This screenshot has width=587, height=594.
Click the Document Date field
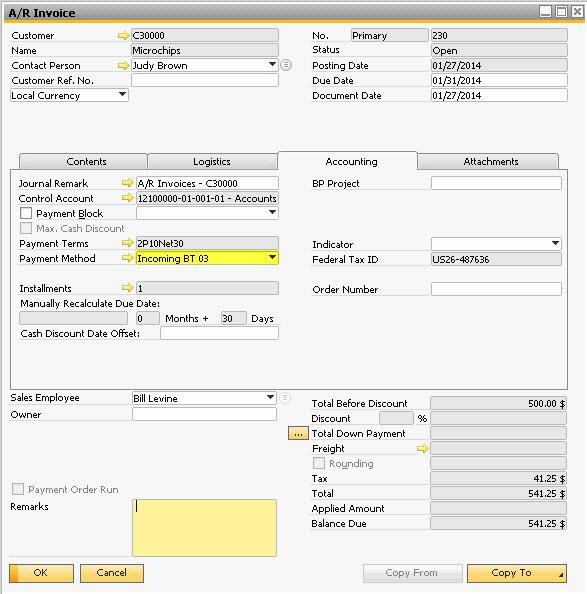499,95
